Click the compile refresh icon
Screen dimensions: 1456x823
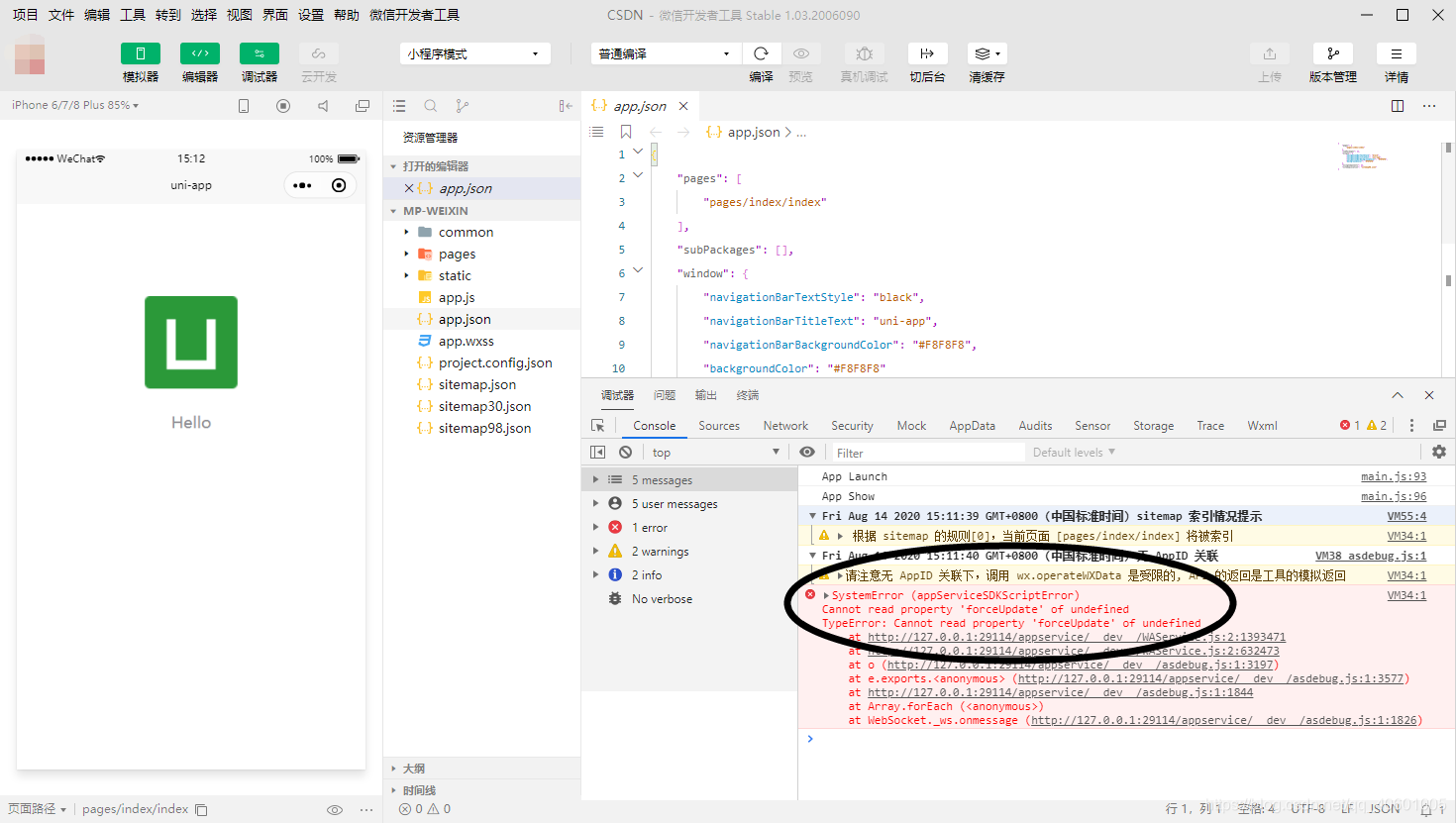tap(761, 53)
